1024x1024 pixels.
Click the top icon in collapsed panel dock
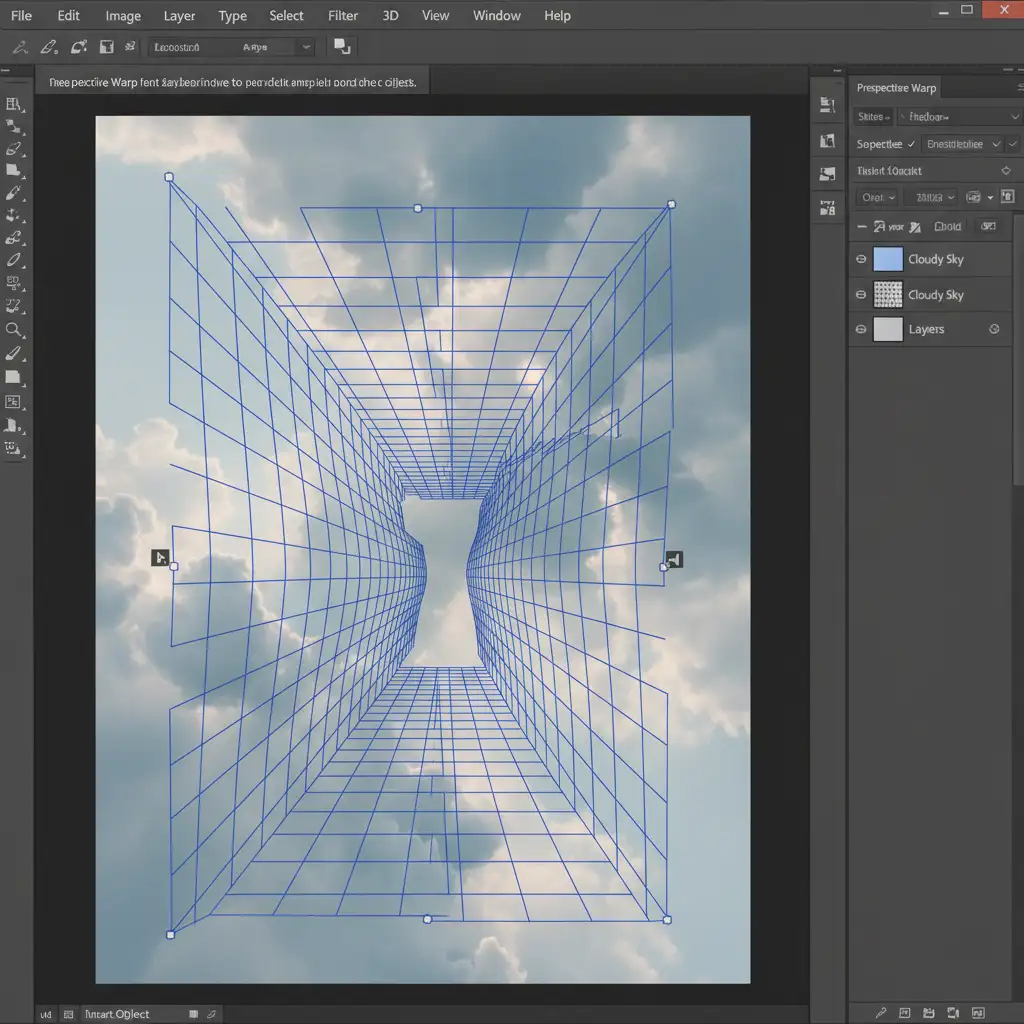[827, 105]
